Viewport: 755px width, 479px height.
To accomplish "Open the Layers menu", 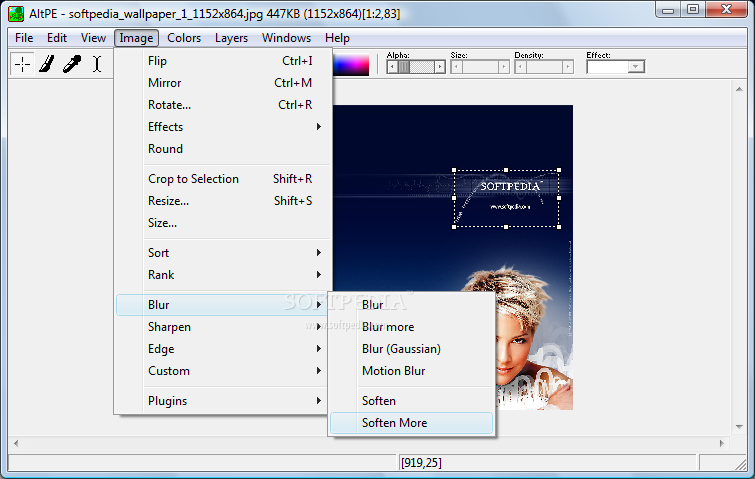I will tap(231, 38).
